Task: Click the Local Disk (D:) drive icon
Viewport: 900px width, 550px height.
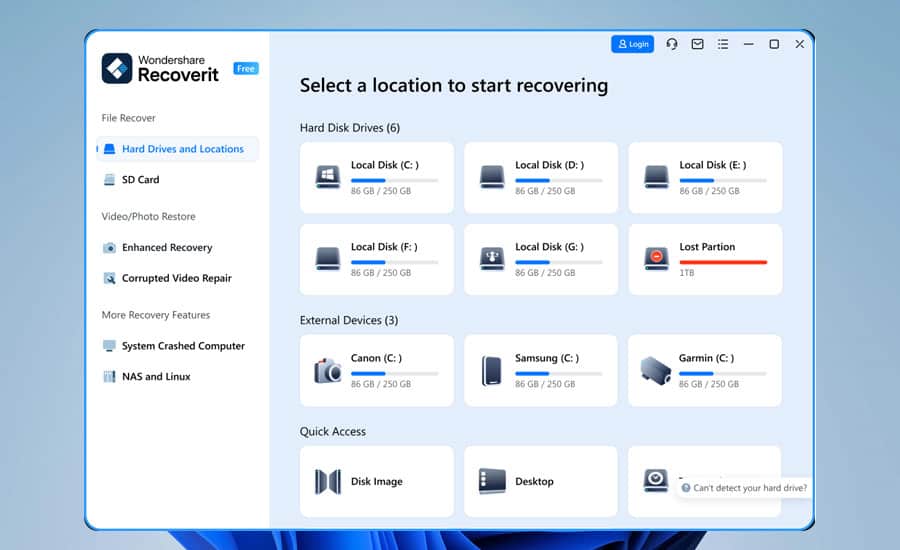Action: (x=492, y=177)
